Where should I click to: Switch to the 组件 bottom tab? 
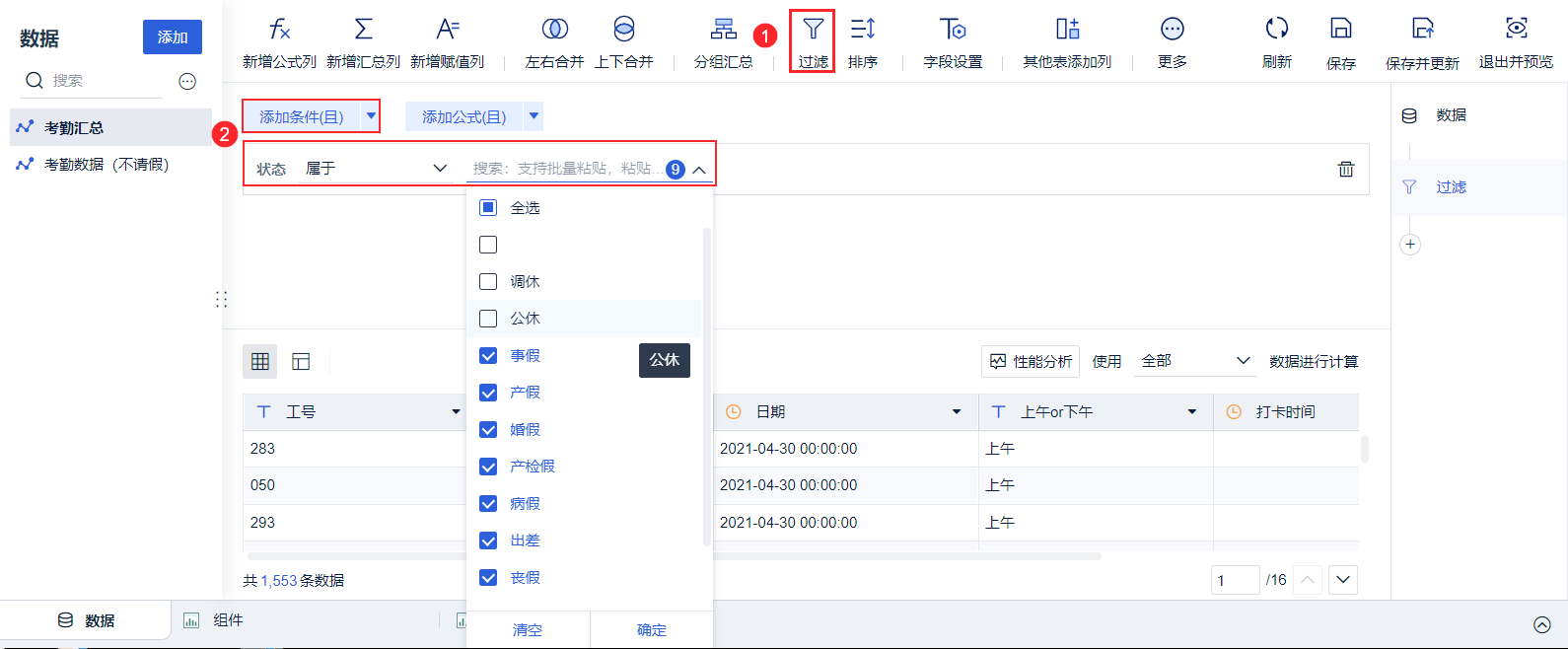tap(214, 620)
